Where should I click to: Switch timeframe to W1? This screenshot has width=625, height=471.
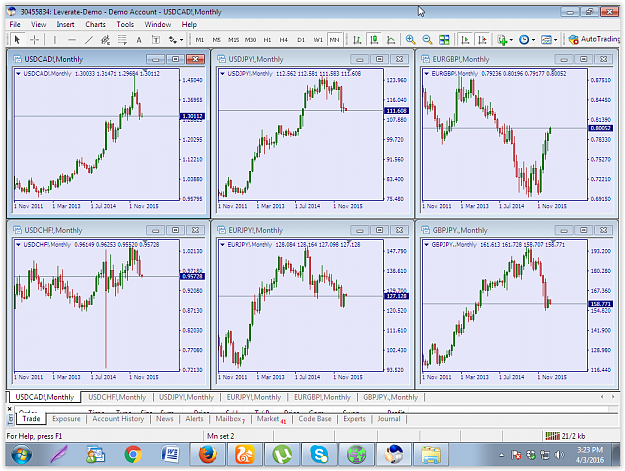(x=318, y=40)
